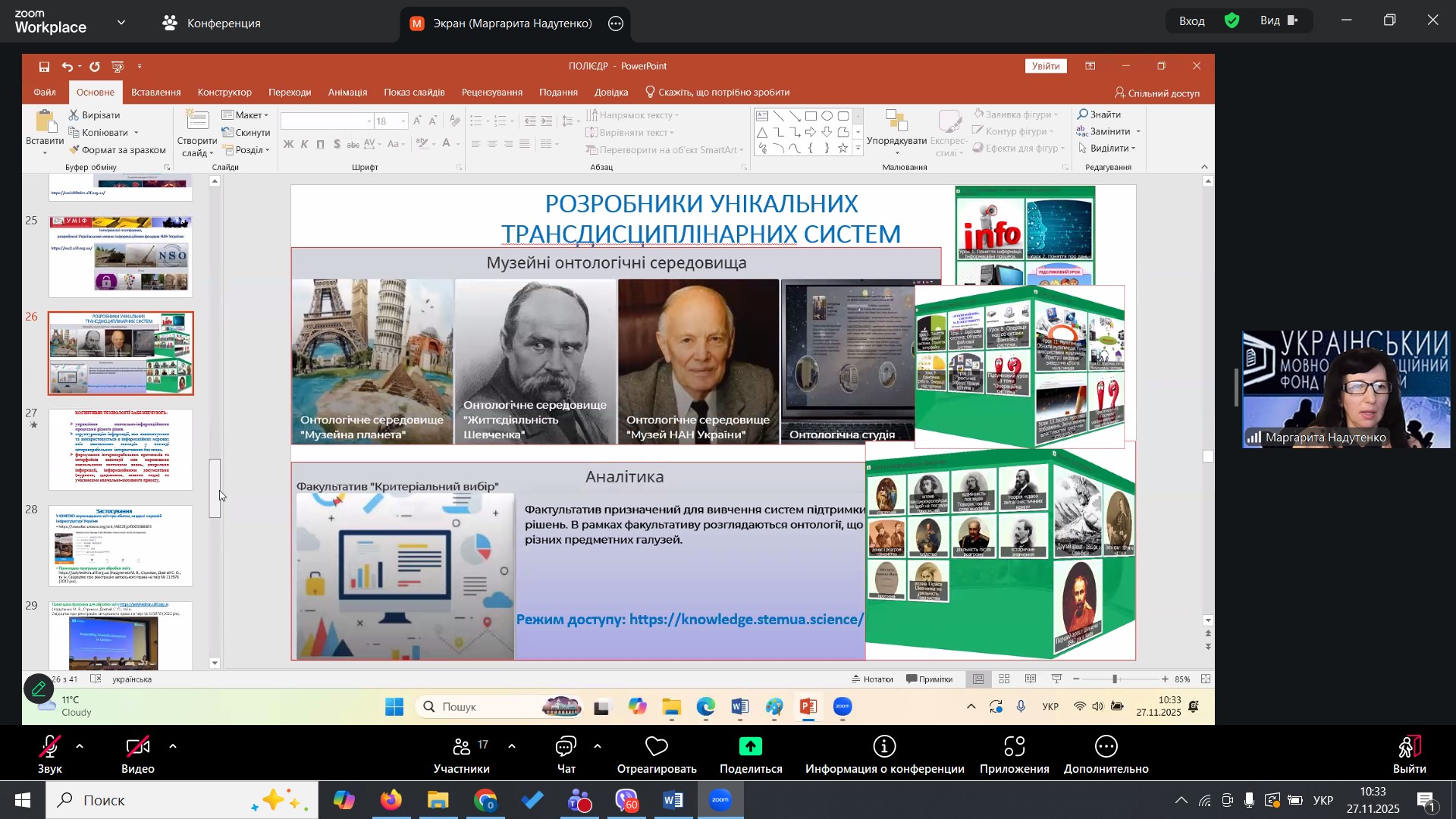Turn on camera with Видео button

tap(137, 748)
